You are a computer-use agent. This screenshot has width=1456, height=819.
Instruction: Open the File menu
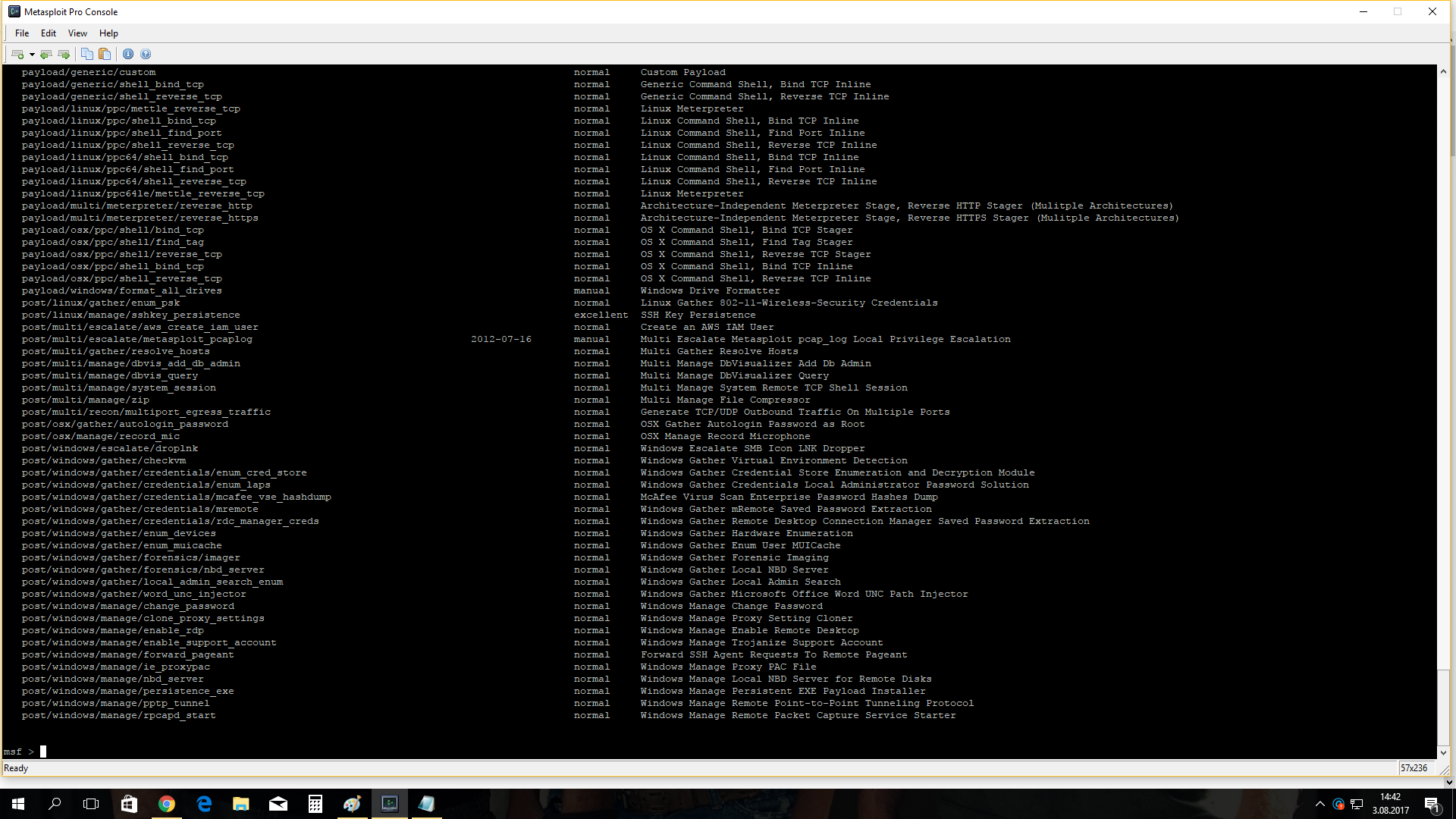22,33
